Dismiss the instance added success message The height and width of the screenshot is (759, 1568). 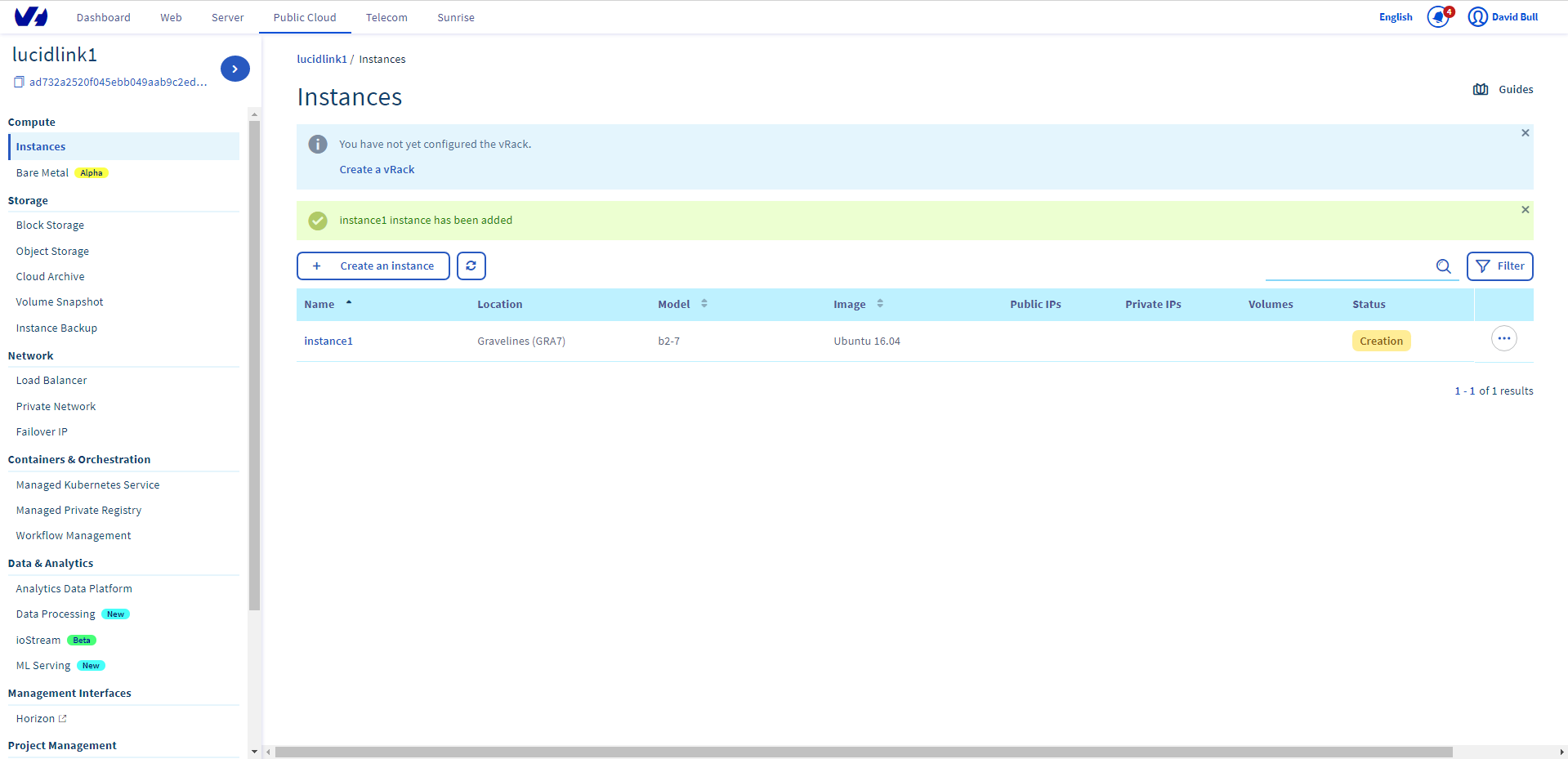(1525, 209)
